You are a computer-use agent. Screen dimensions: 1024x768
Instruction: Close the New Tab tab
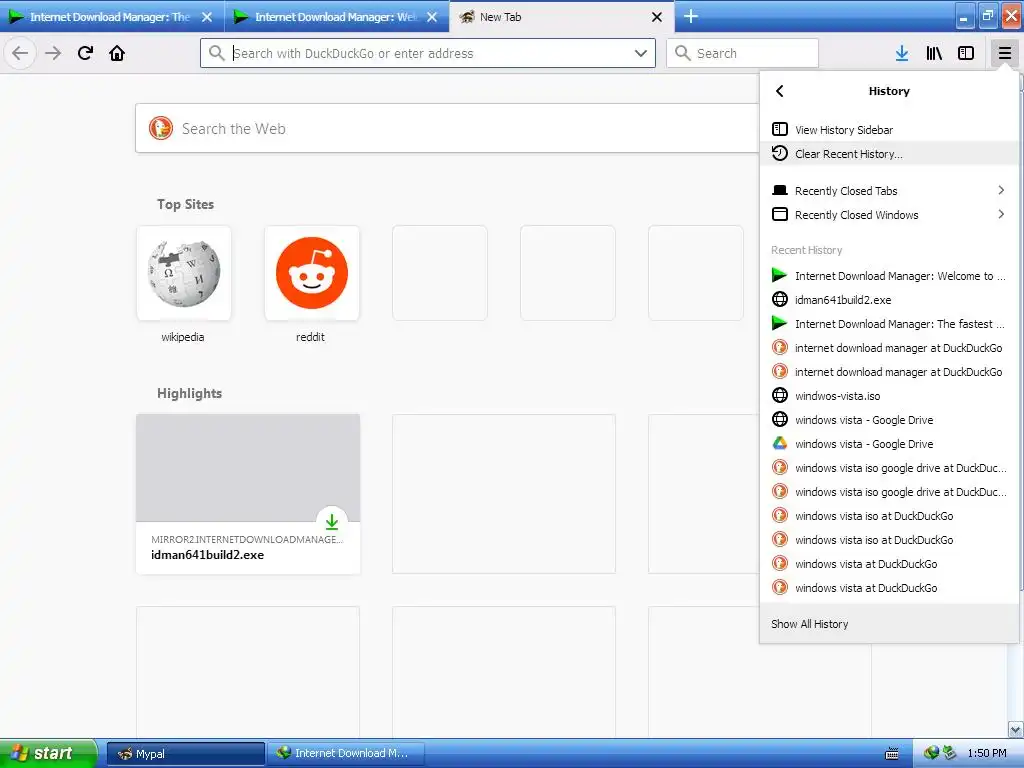coord(657,17)
